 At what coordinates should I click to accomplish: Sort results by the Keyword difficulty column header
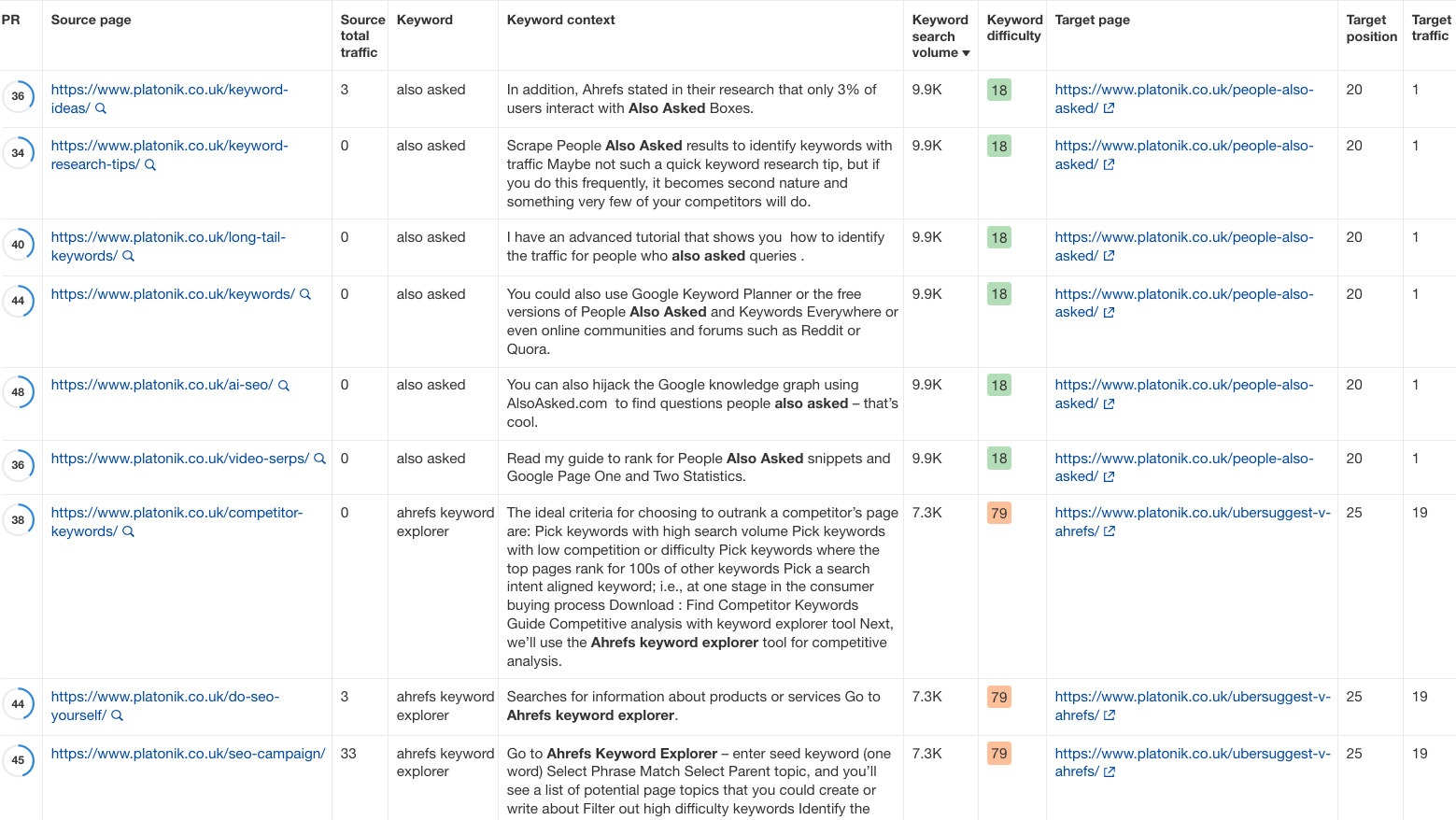click(x=1014, y=27)
